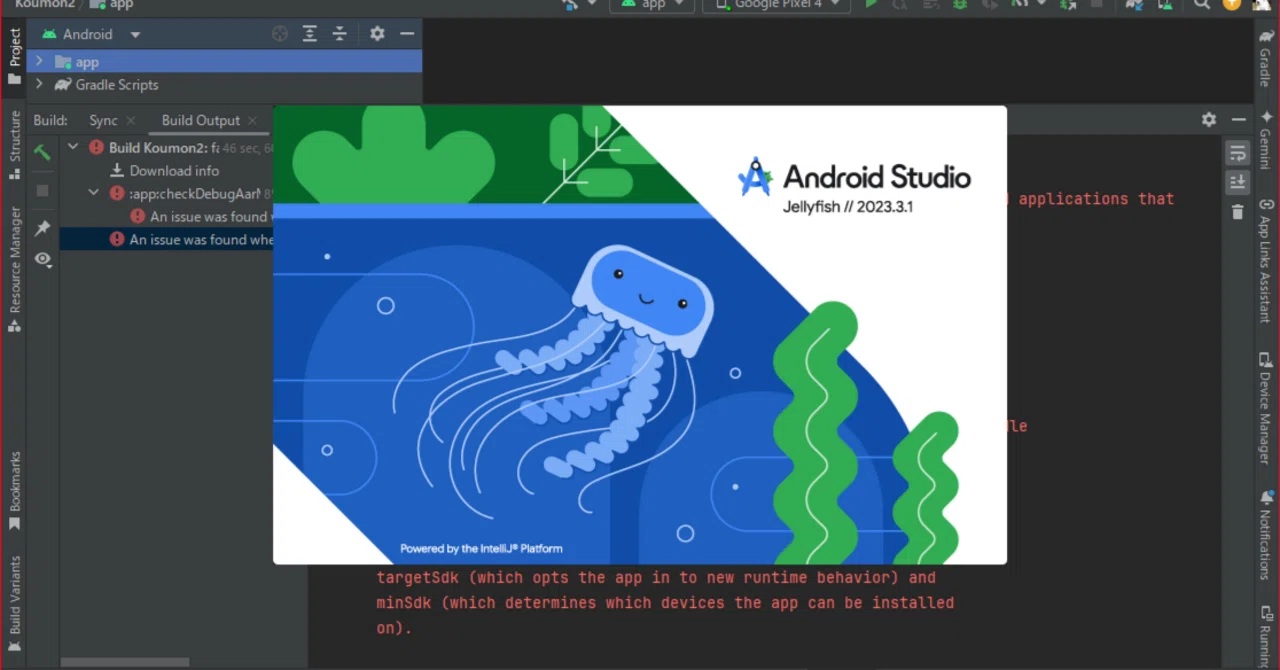Image resolution: width=1280 pixels, height=670 pixels.
Task: Open Project panel gear options
Action: tap(377, 34)
